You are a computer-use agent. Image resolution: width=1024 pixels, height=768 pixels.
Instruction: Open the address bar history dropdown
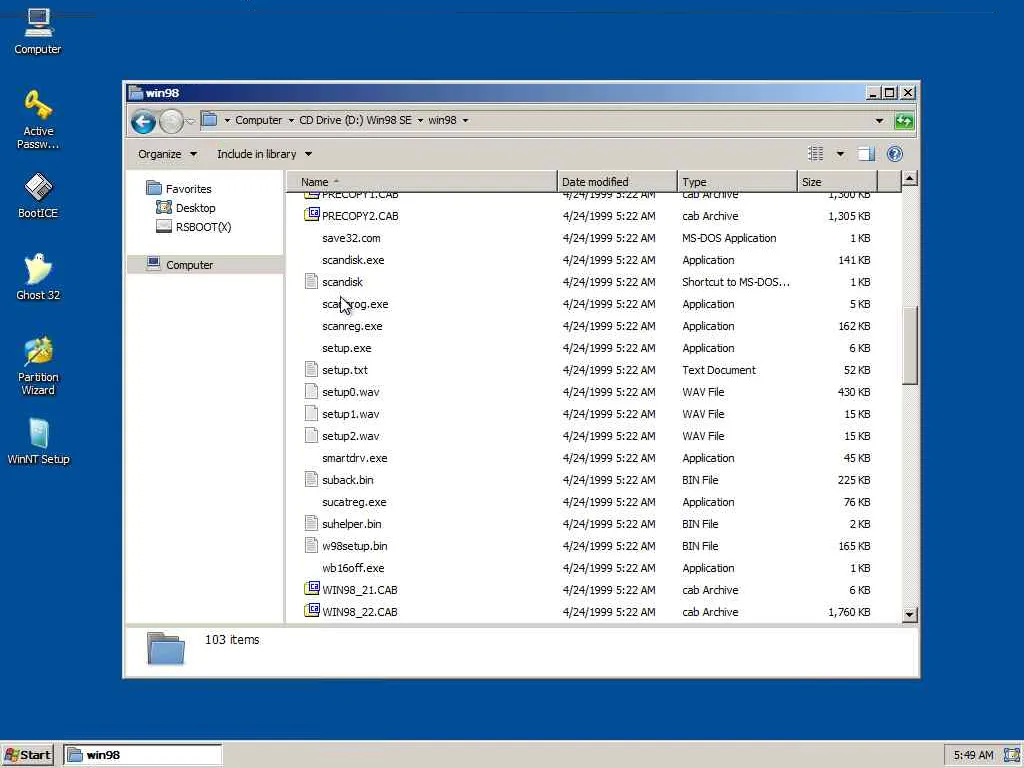tap(879, 121)
